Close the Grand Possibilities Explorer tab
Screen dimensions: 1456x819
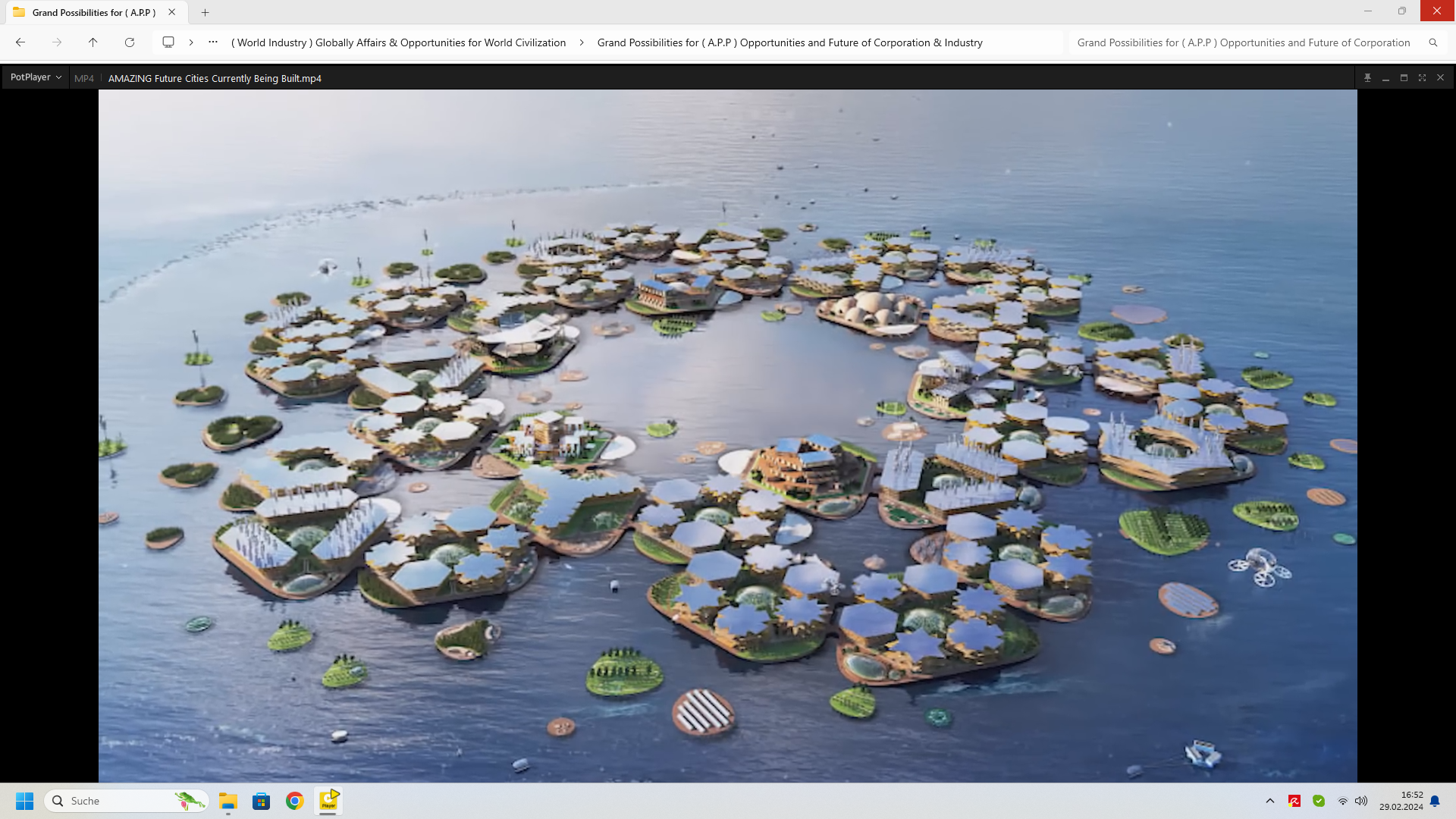(x=172, y=12)
